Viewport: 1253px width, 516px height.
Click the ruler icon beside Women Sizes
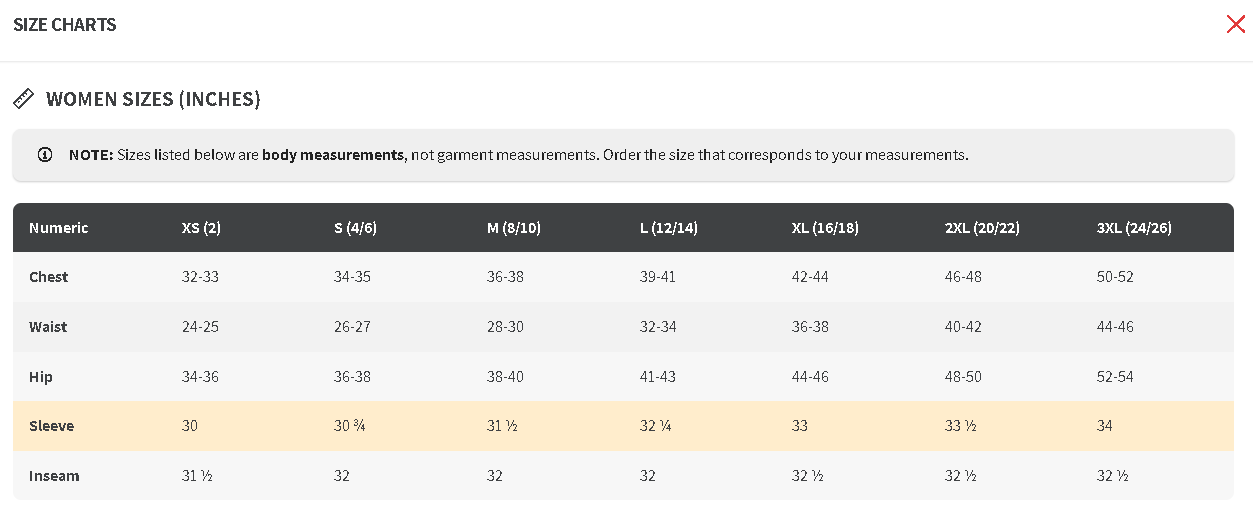click(x=23, y=99)
